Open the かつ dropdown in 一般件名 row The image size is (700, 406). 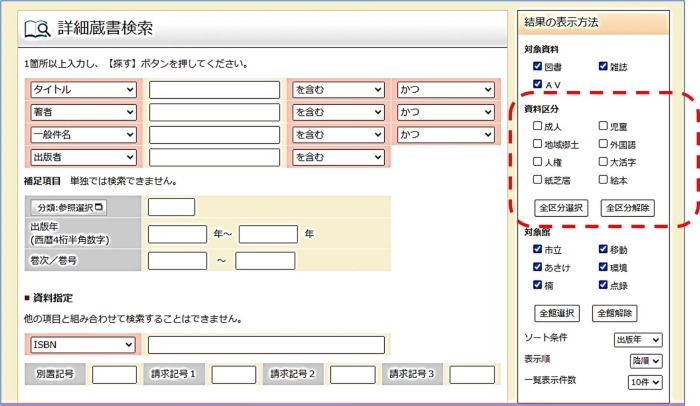coord(446,134)
